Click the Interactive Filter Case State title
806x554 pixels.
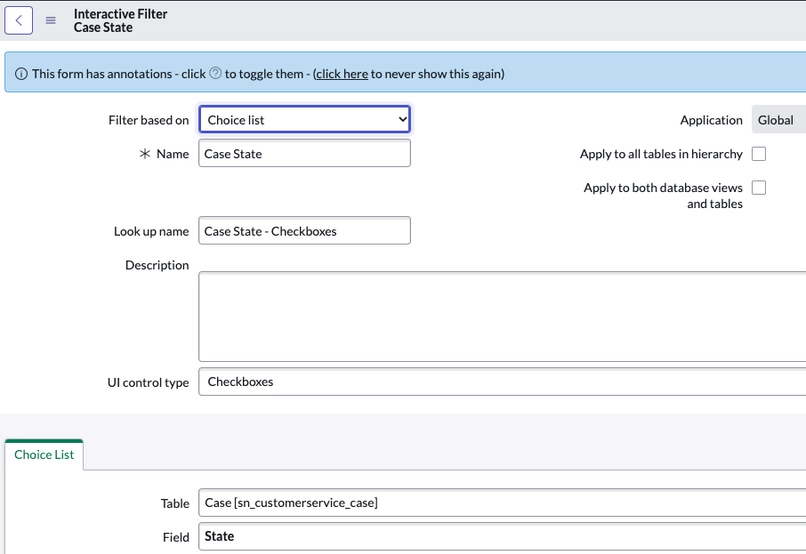[121, 21]
